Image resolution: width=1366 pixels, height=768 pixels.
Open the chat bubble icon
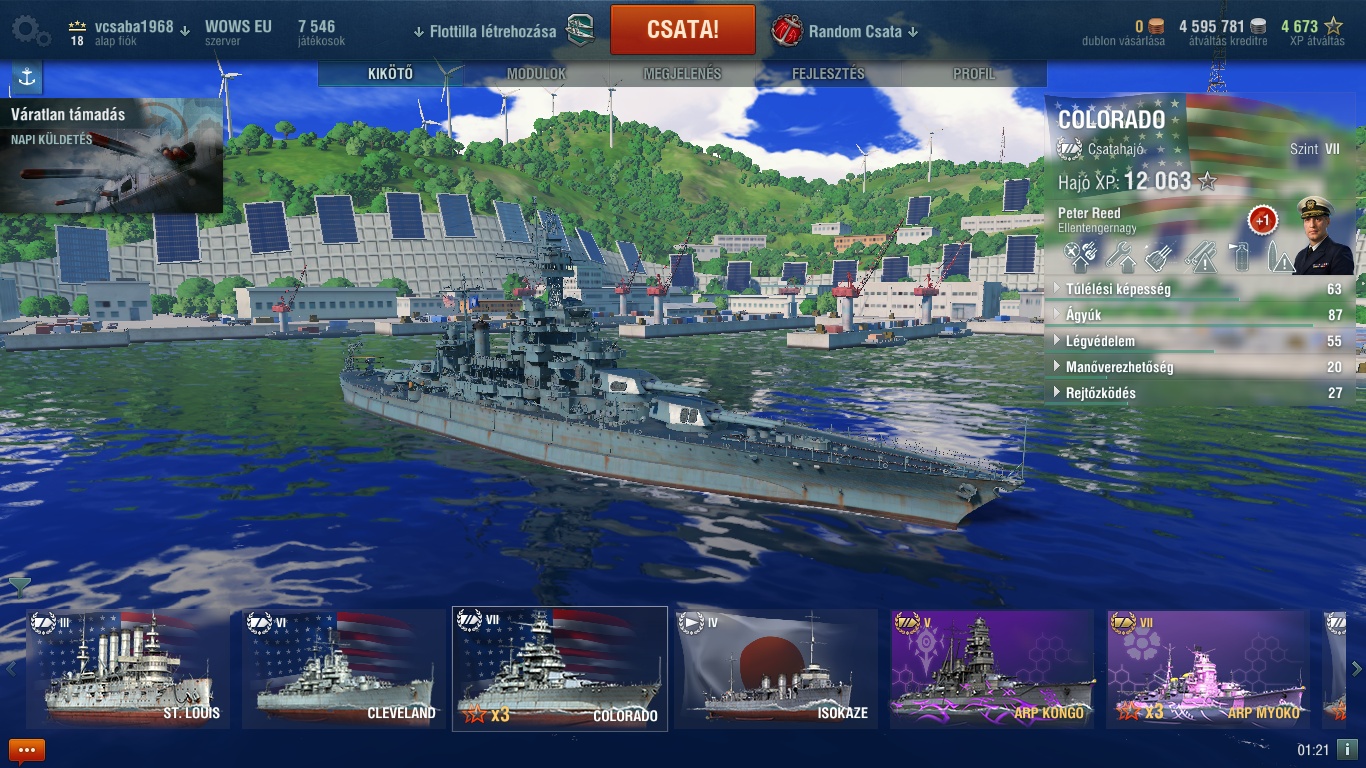pos(27,750)
